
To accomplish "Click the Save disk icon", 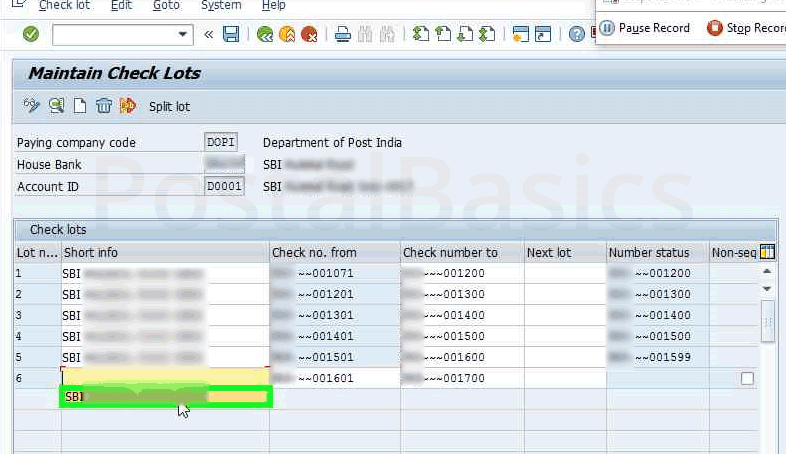I will click(x=231, y=34).
